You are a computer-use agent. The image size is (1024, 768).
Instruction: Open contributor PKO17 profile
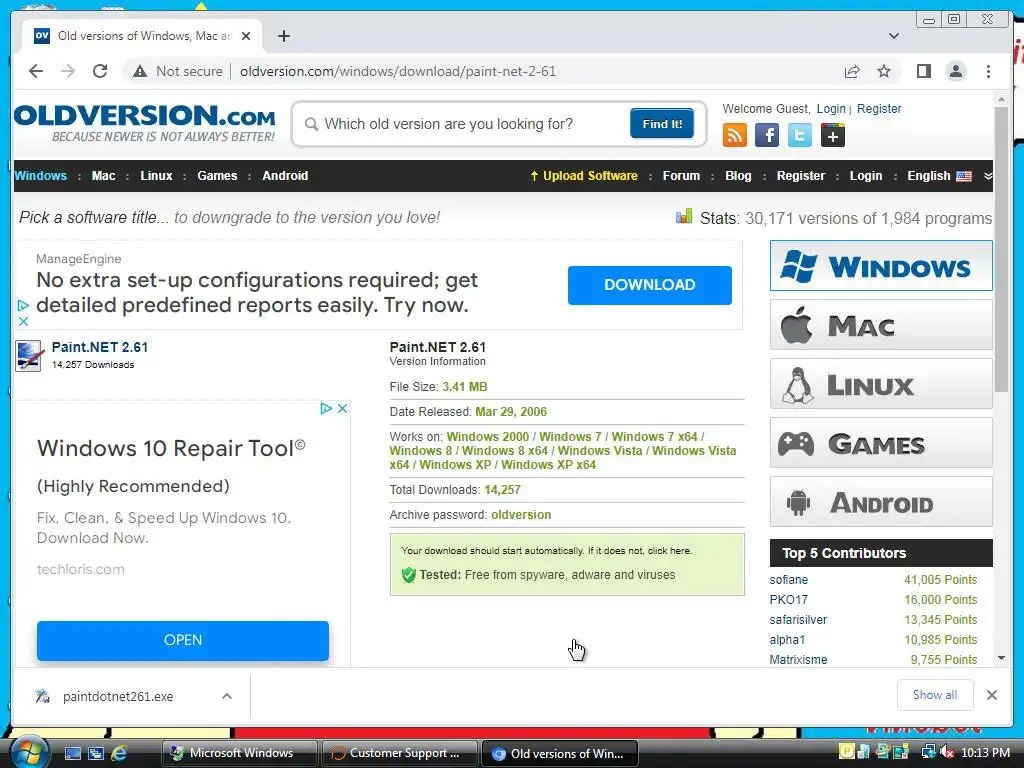tap(788, 600)
